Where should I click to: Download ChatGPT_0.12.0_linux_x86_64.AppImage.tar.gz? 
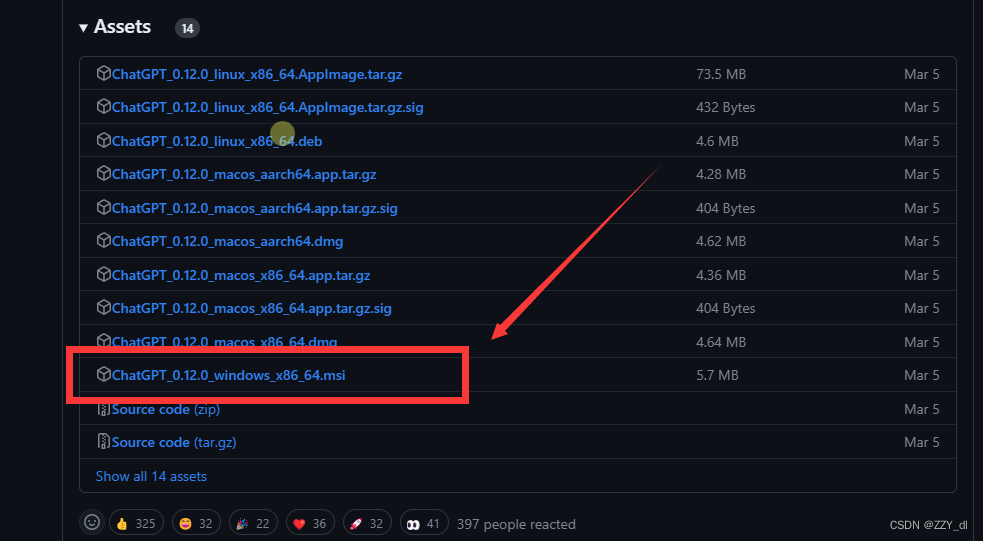coord(257,74)
